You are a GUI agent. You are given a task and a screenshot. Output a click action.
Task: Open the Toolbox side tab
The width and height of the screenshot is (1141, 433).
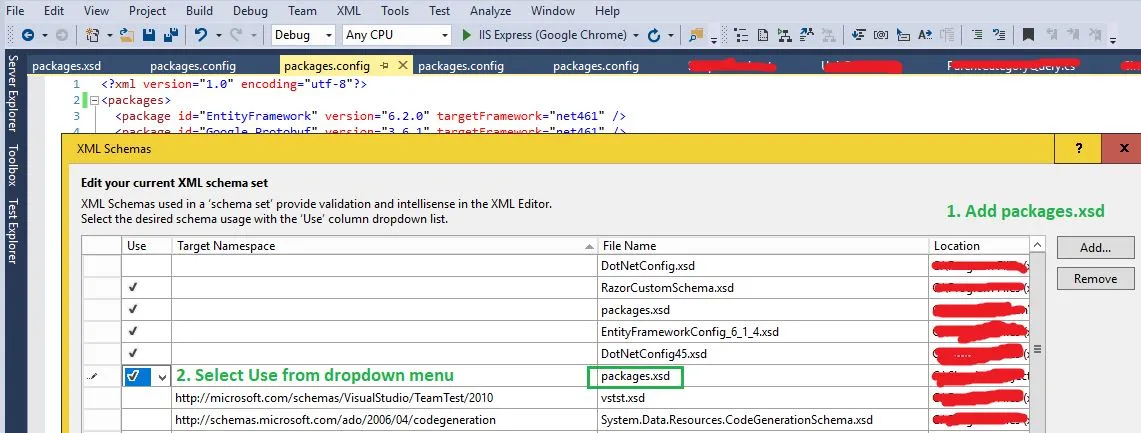[12, 164]
